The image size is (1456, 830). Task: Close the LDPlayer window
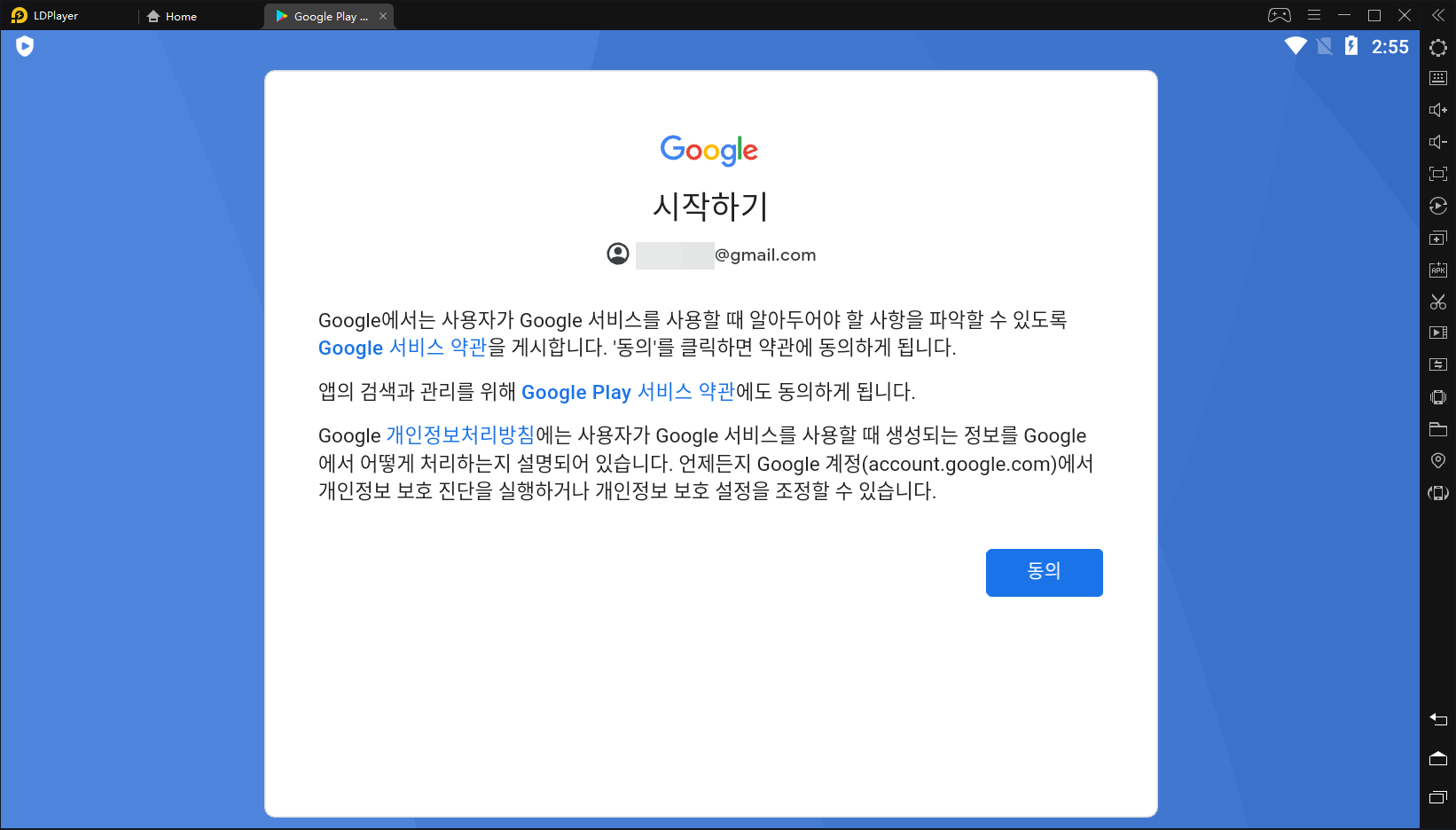pos(1405,15)
